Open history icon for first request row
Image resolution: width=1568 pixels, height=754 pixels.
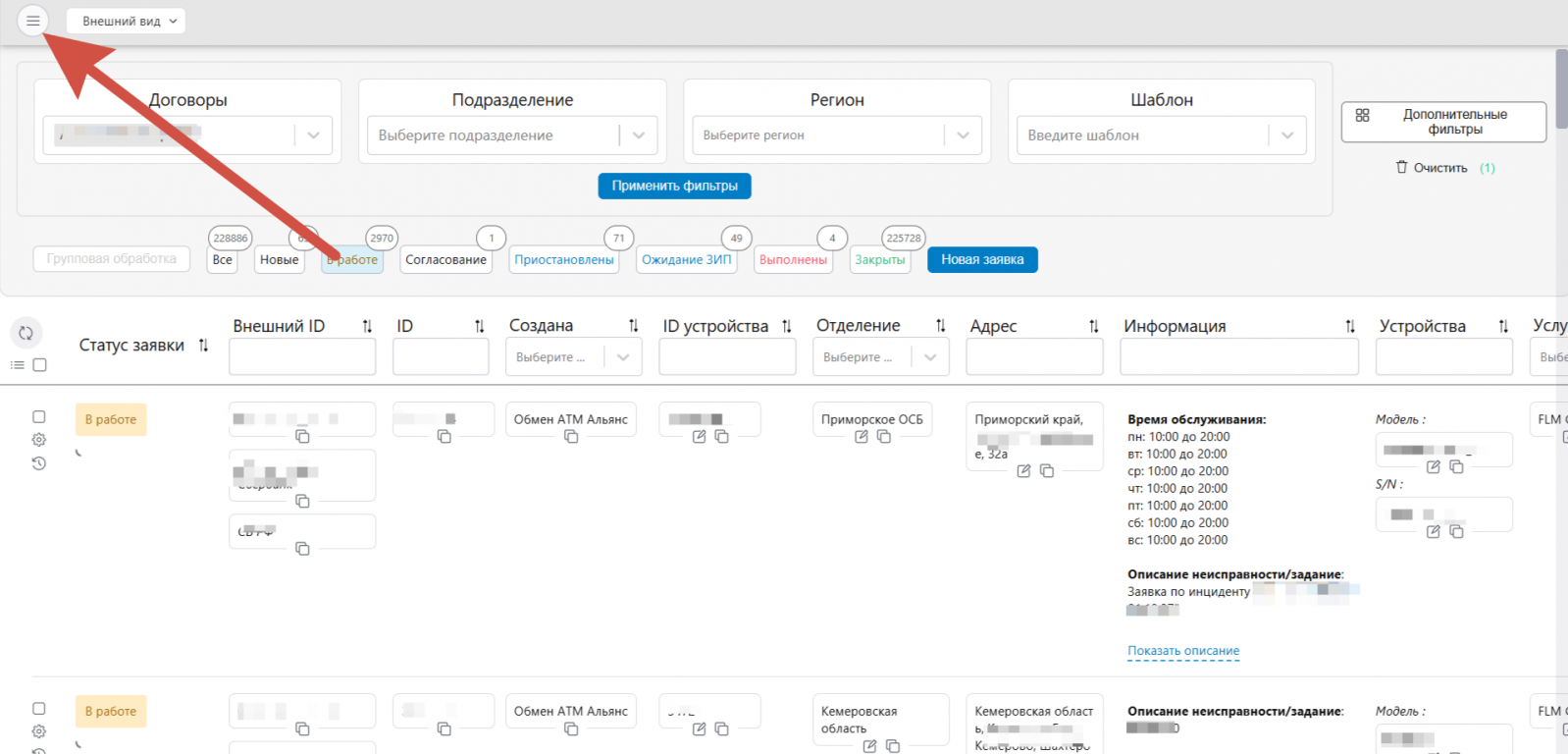[x=39, y=463]
